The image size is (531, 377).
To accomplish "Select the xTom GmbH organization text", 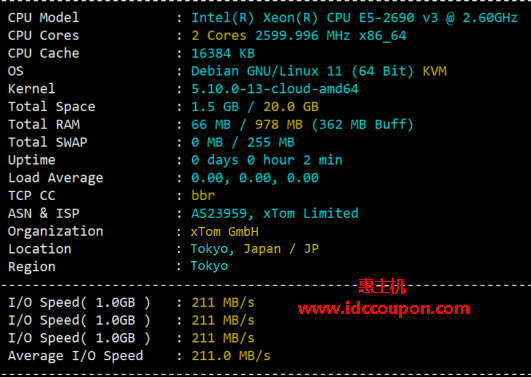I will 225,232.
